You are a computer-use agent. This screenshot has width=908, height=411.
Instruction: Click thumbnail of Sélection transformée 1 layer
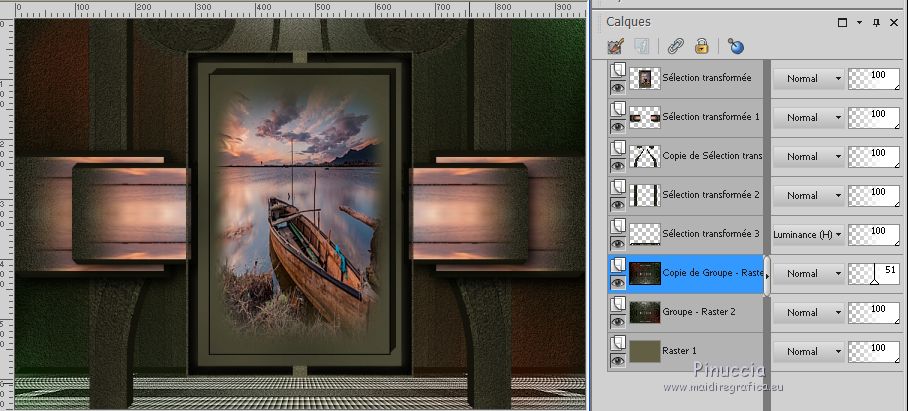point(645,117)
